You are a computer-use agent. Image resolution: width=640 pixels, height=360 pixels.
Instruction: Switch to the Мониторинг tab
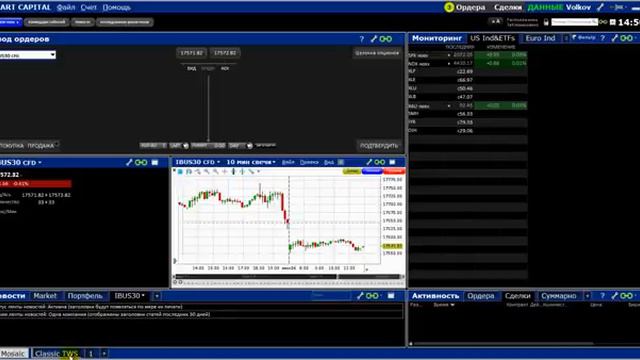pyautogui.click(x=437, y=38)
